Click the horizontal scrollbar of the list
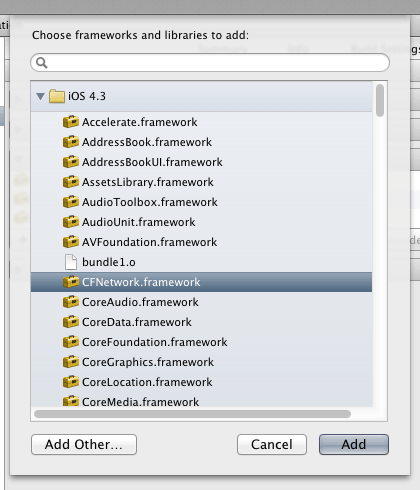This screenshot has width=420, height=490. coord(192,414)
